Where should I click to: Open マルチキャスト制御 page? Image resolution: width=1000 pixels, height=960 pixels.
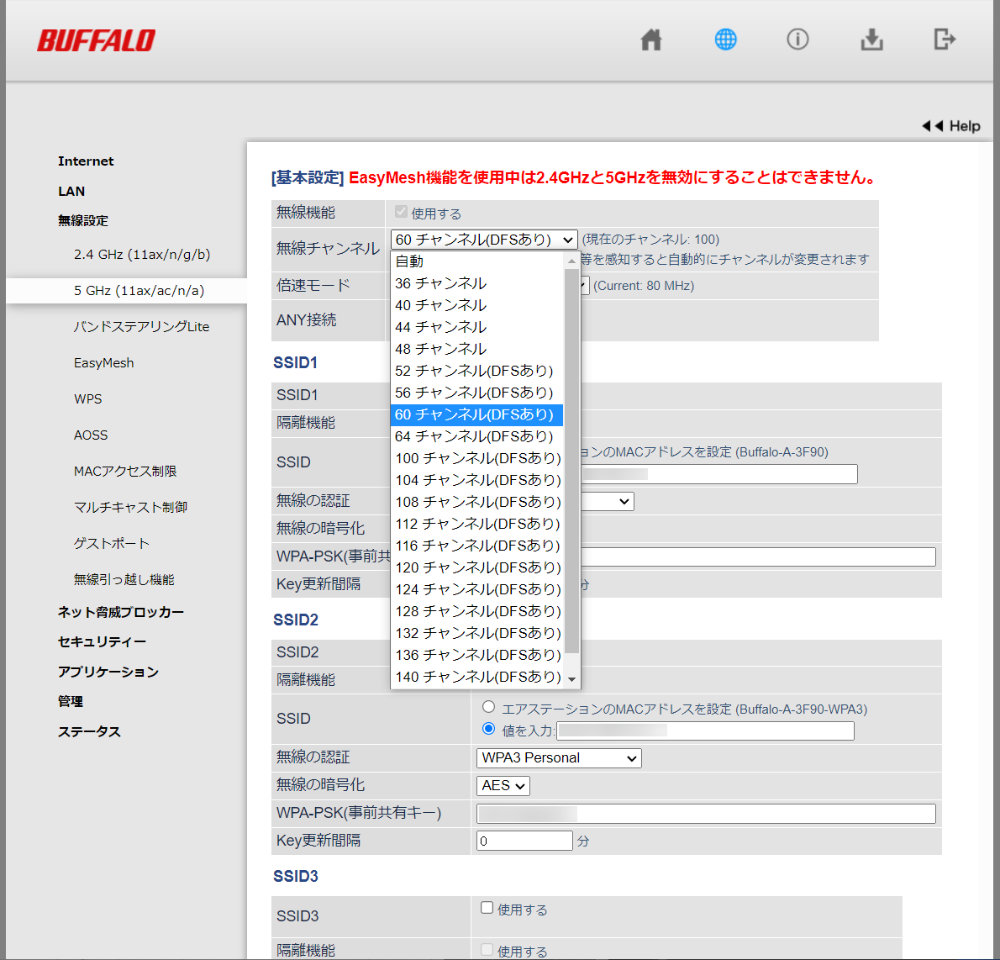(130, 507)
